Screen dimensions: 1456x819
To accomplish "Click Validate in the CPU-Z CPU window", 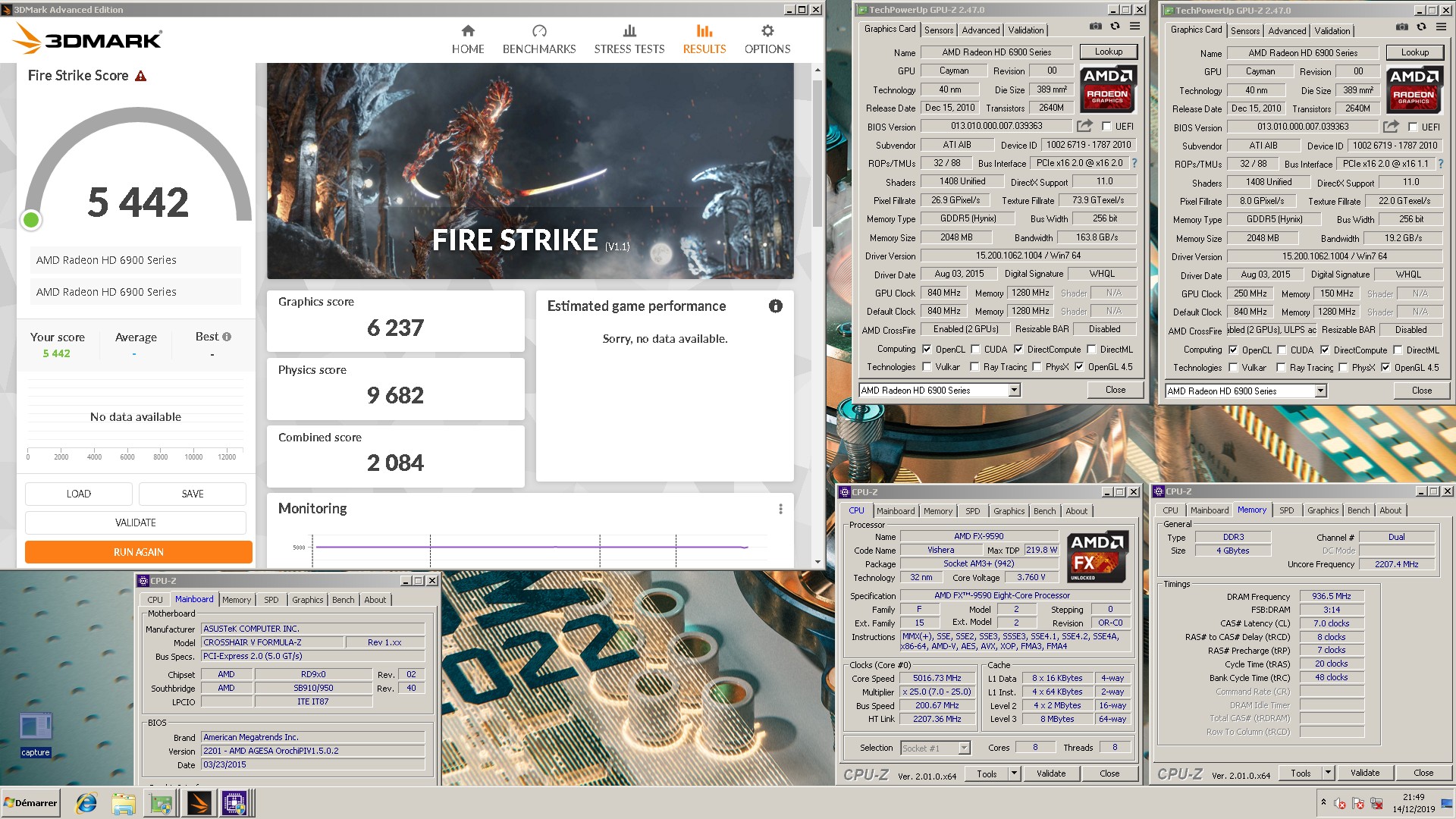I will 1050,773.
